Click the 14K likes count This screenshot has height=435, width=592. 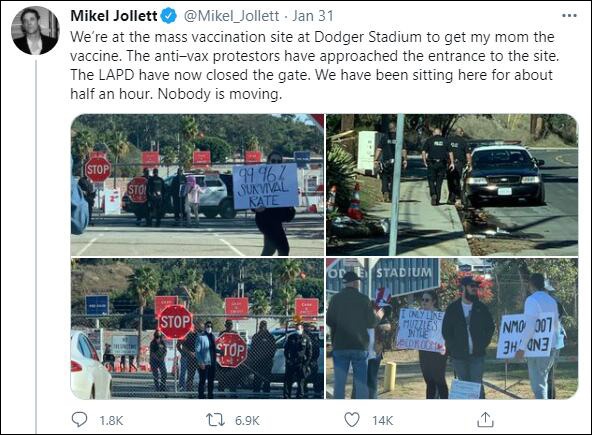click(382, 420)
